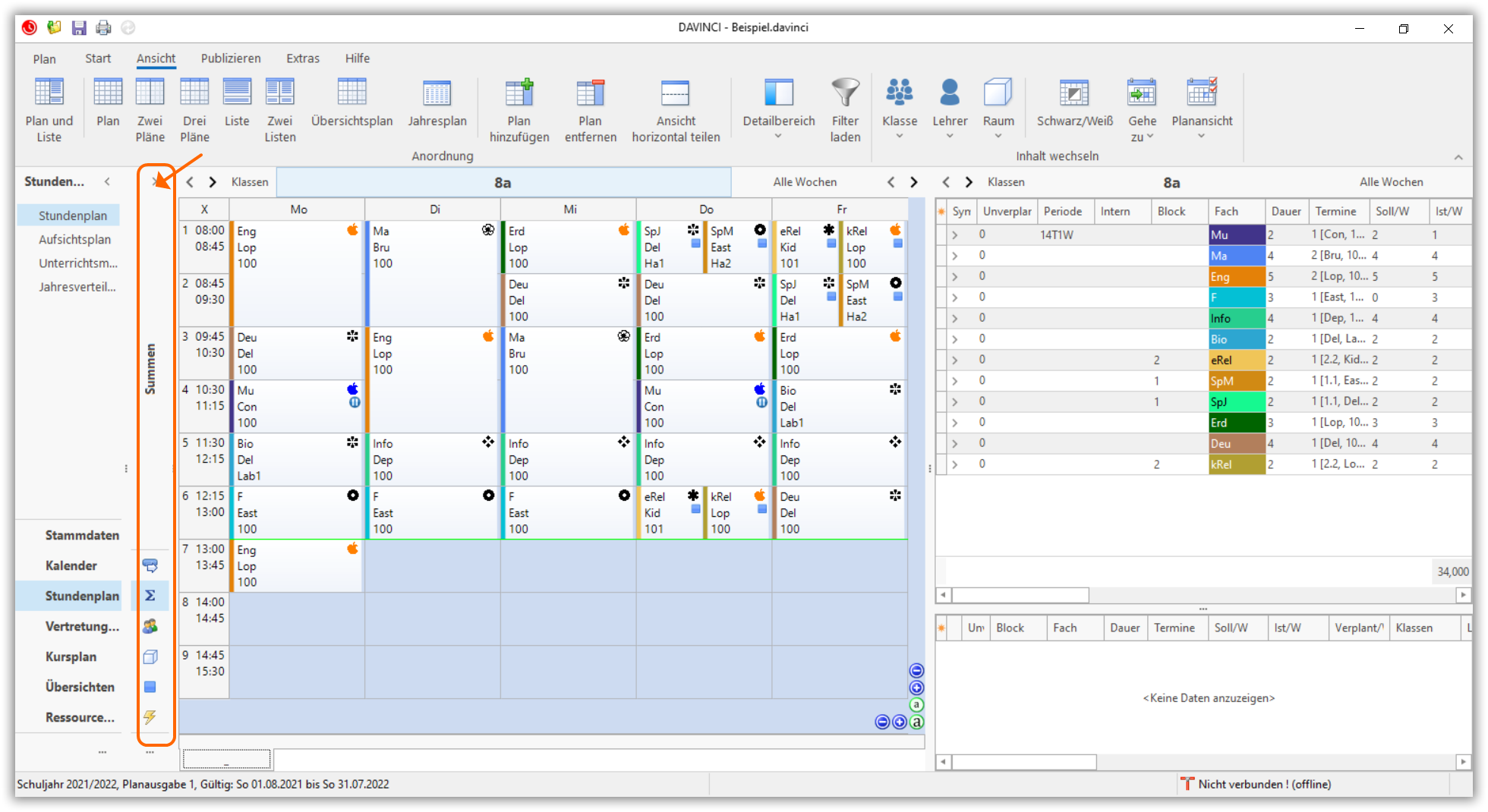Click the Jahresplan ribbon icon

(x=437, y=93)
